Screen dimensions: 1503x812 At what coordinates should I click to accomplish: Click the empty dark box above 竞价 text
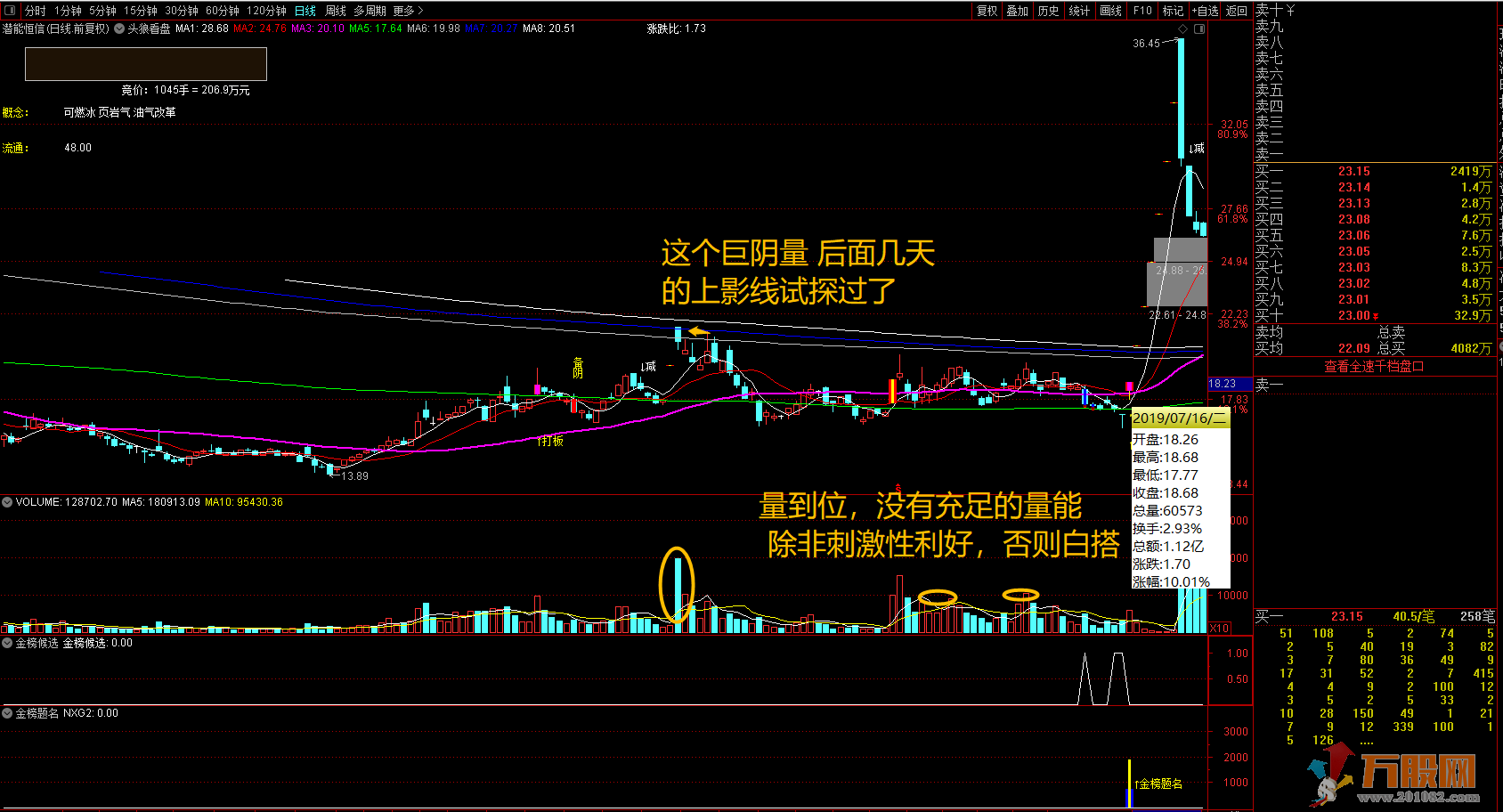146,64
